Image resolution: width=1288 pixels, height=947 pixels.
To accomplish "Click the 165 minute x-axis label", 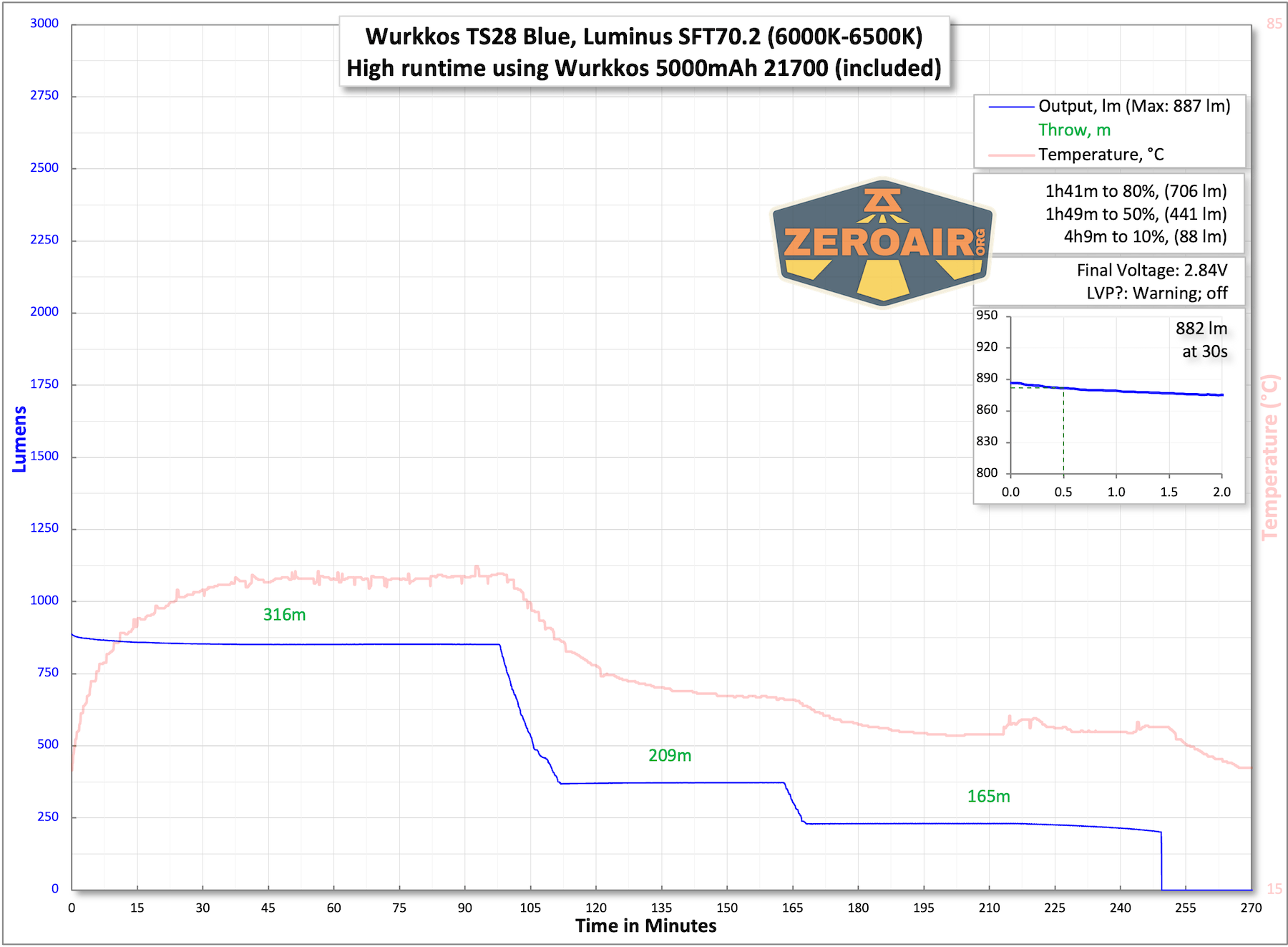I will 792,908.
